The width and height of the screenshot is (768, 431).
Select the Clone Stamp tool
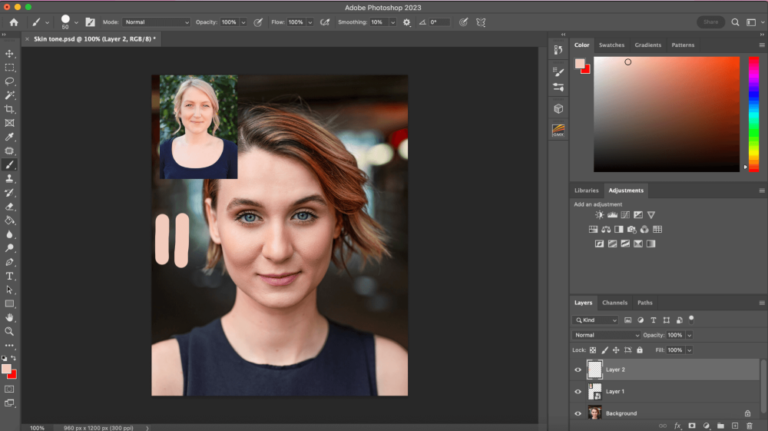click(9, 179)
